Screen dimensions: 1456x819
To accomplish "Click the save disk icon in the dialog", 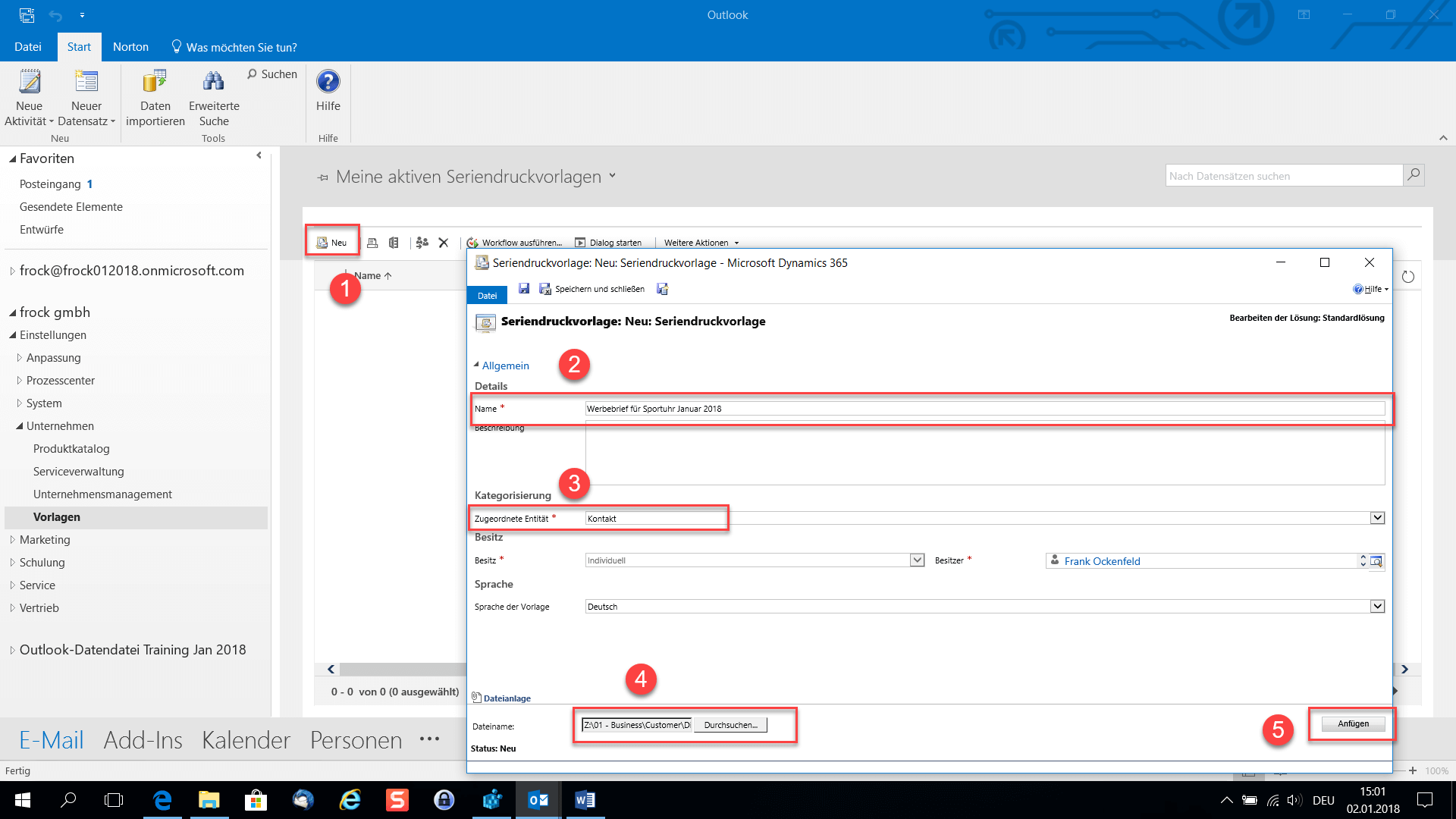I will (524, 289).
